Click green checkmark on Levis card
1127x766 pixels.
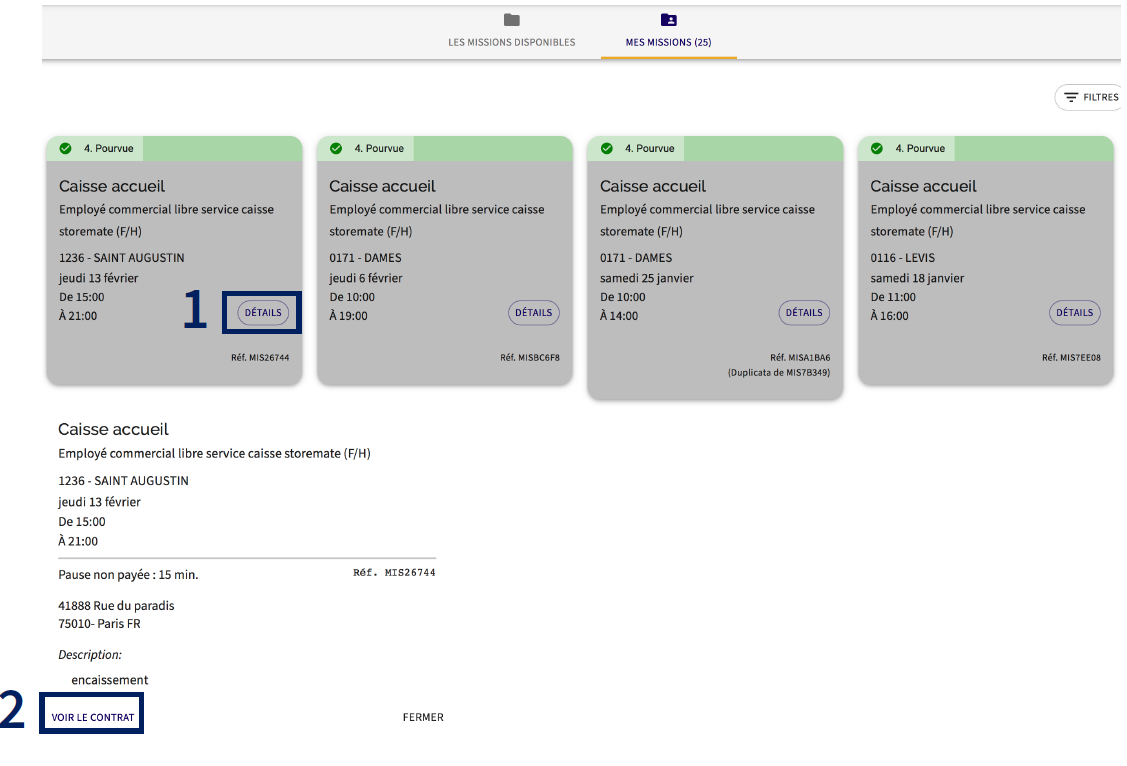coord(877,149)
